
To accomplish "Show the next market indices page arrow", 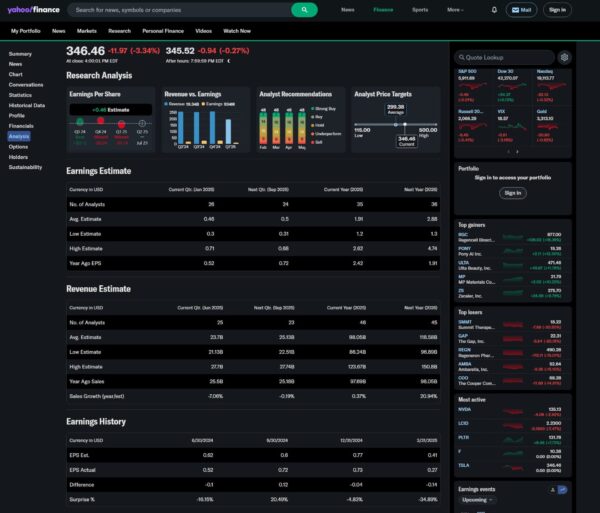I will click(x=517, y=151).
